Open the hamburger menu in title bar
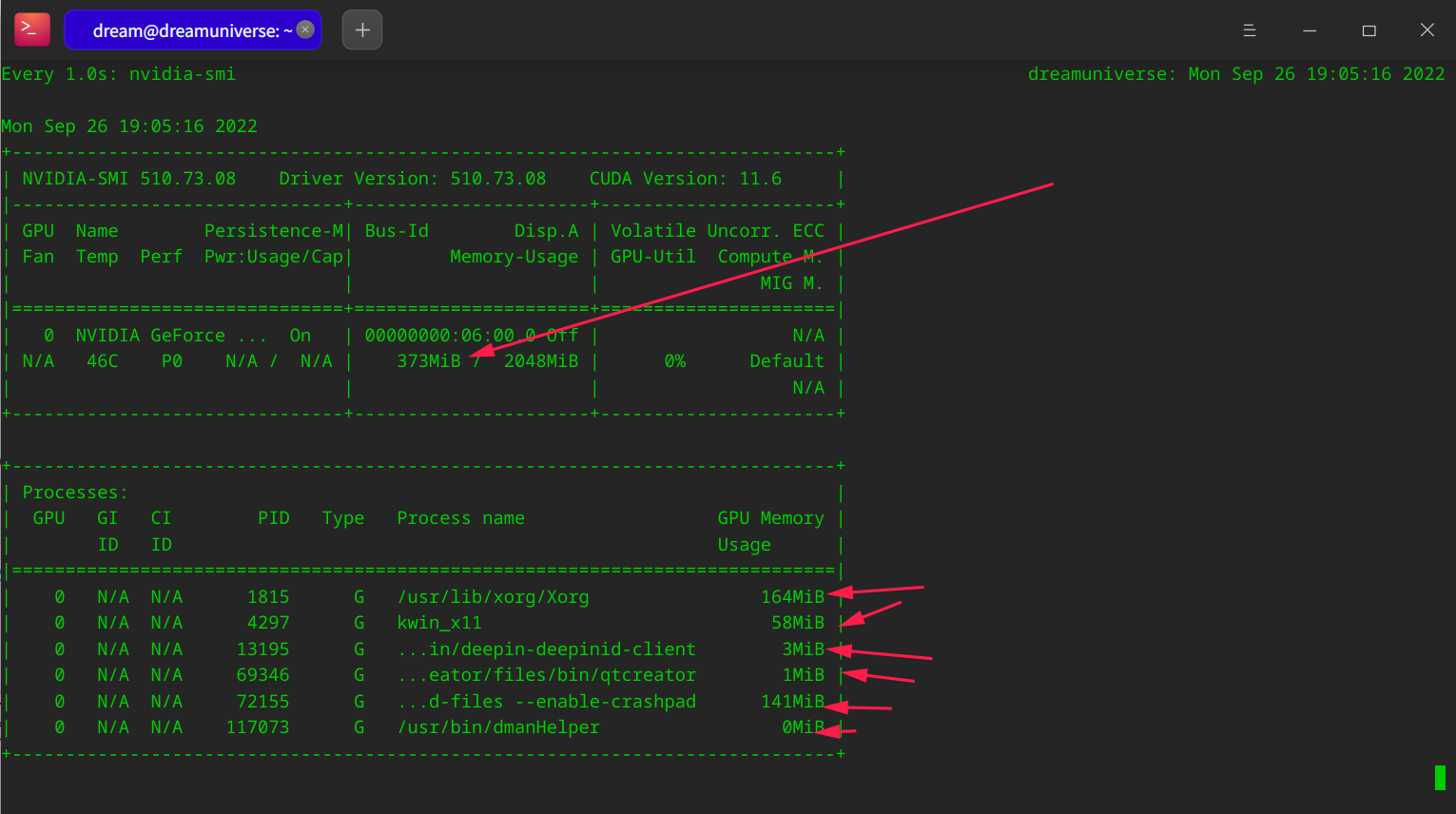 [1250, 30]
